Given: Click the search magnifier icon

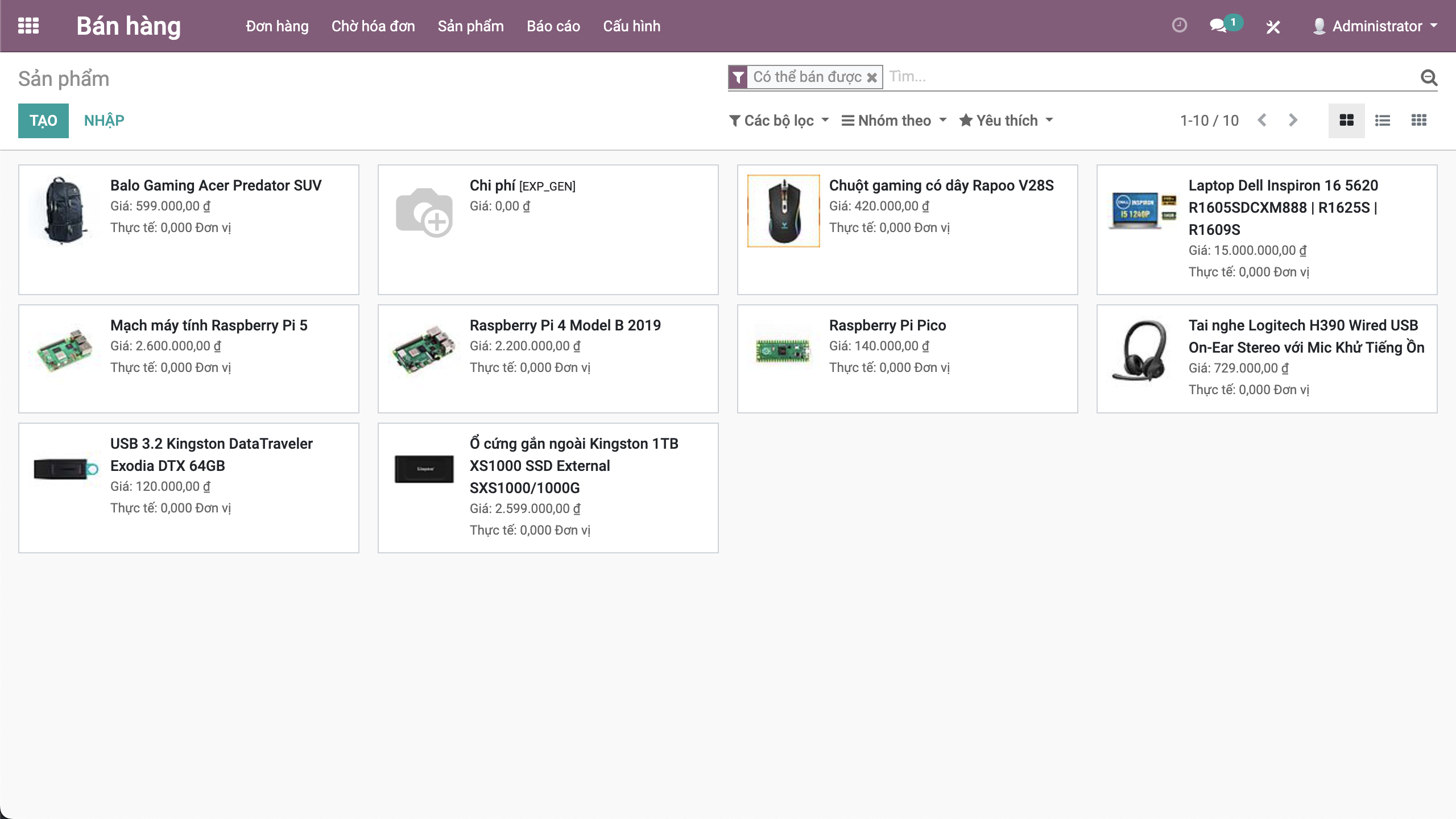Looking at the screenshot, I should (x=1429, y=77).
